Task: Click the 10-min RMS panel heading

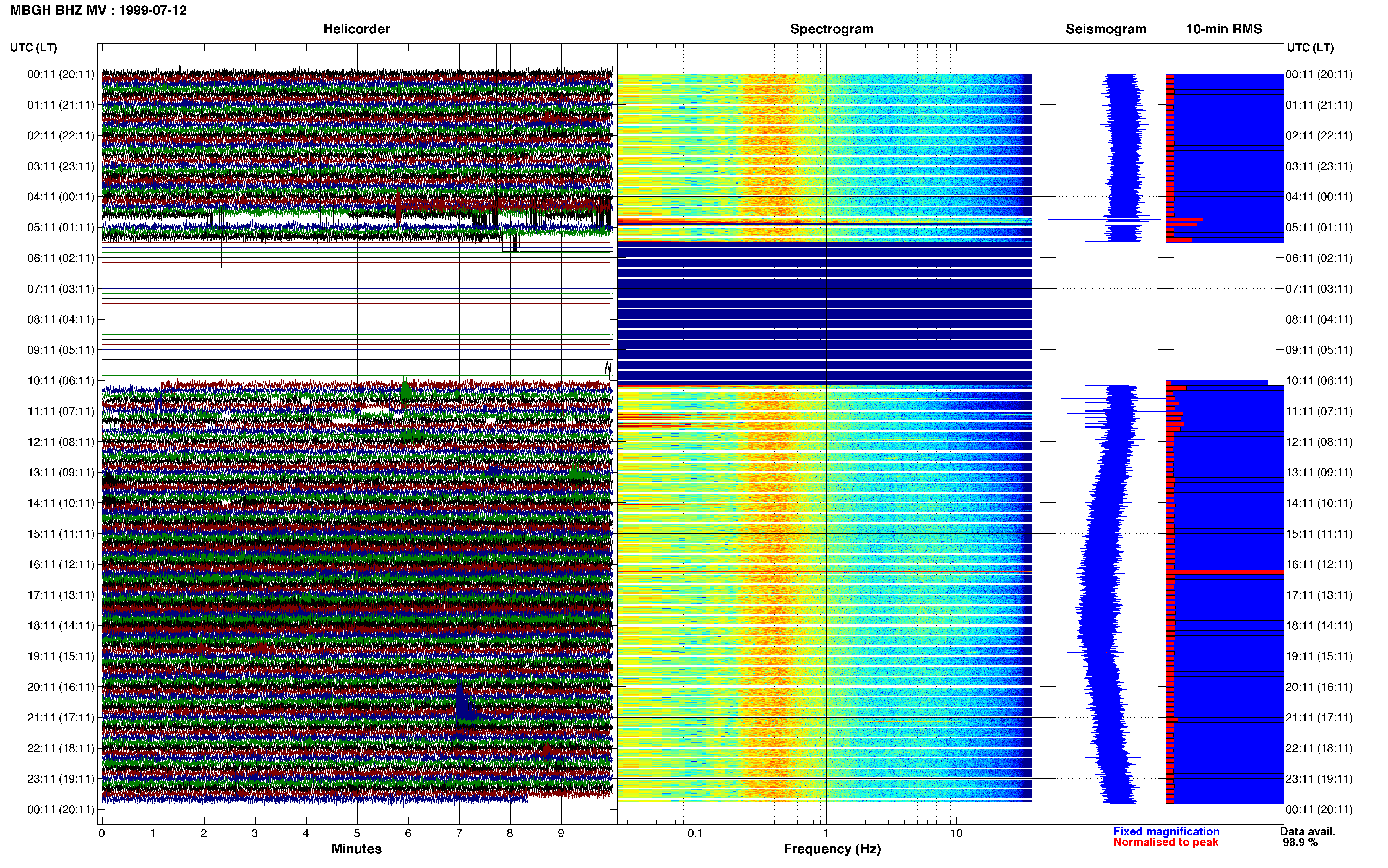Action: pyautogui.click(x=1224, y=29)
